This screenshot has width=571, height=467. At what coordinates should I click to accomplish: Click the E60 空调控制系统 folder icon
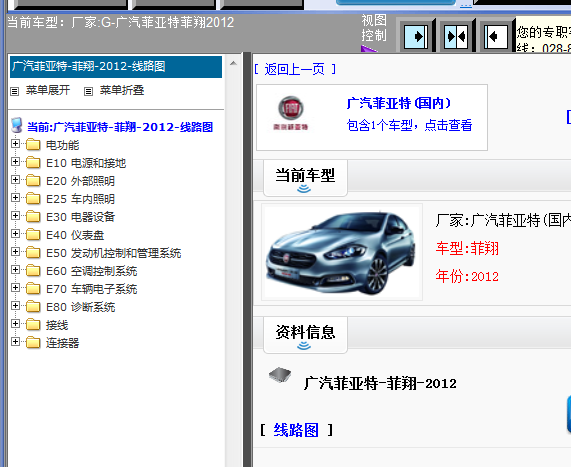click(33, 271)
